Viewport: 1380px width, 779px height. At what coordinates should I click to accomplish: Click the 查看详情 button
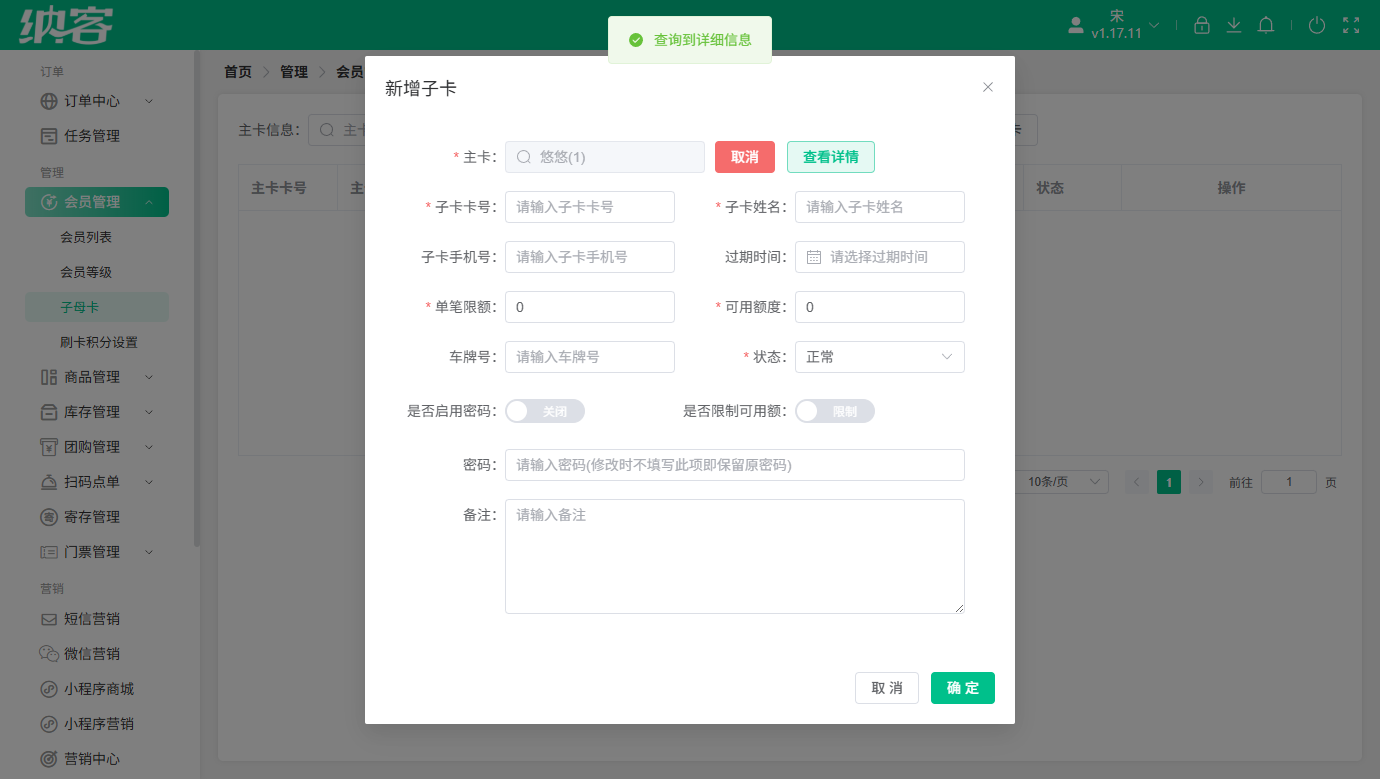coord(831,157)
